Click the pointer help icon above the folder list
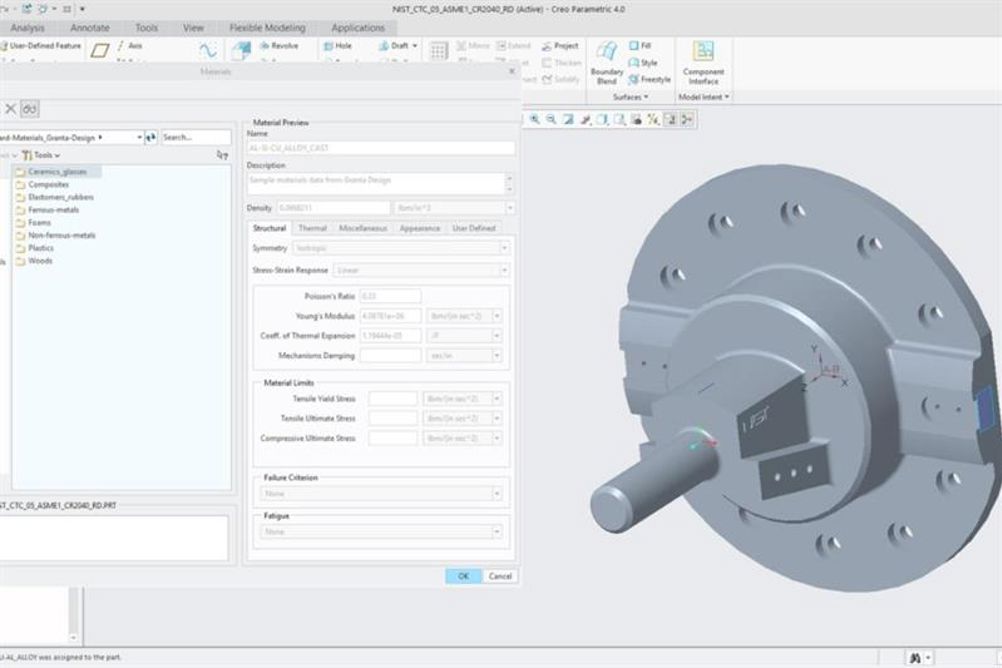1002x668 pixels. tap(222, 155)
